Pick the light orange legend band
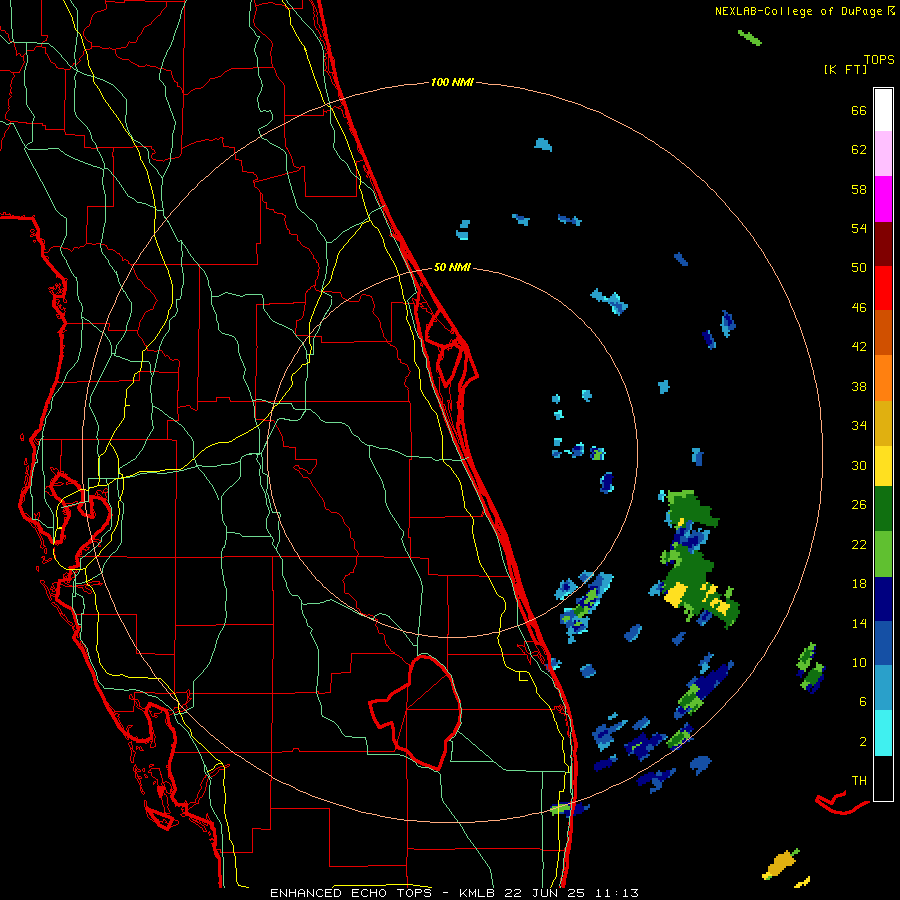The image size is (900, 900). [x=883, y=378]
